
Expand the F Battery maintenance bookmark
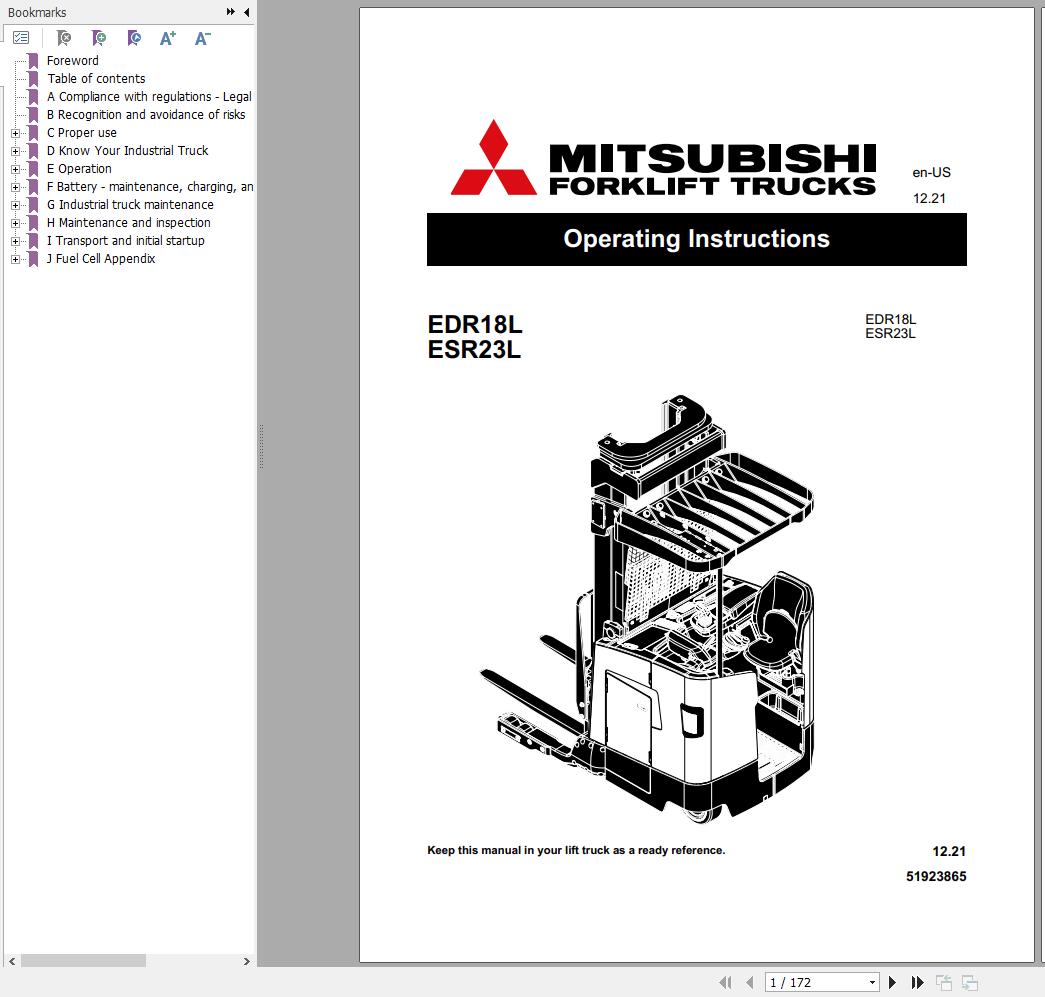click(15, 187)
